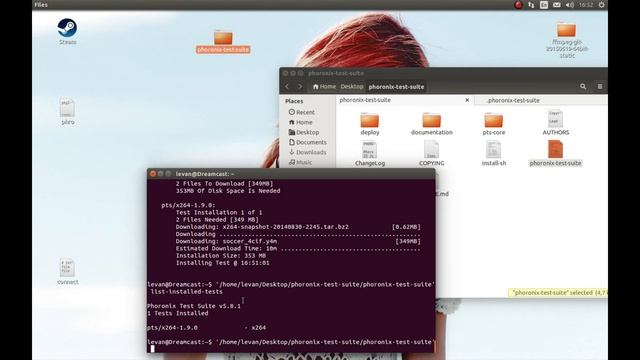Click the clock in top bar

[x=586, y=5]
